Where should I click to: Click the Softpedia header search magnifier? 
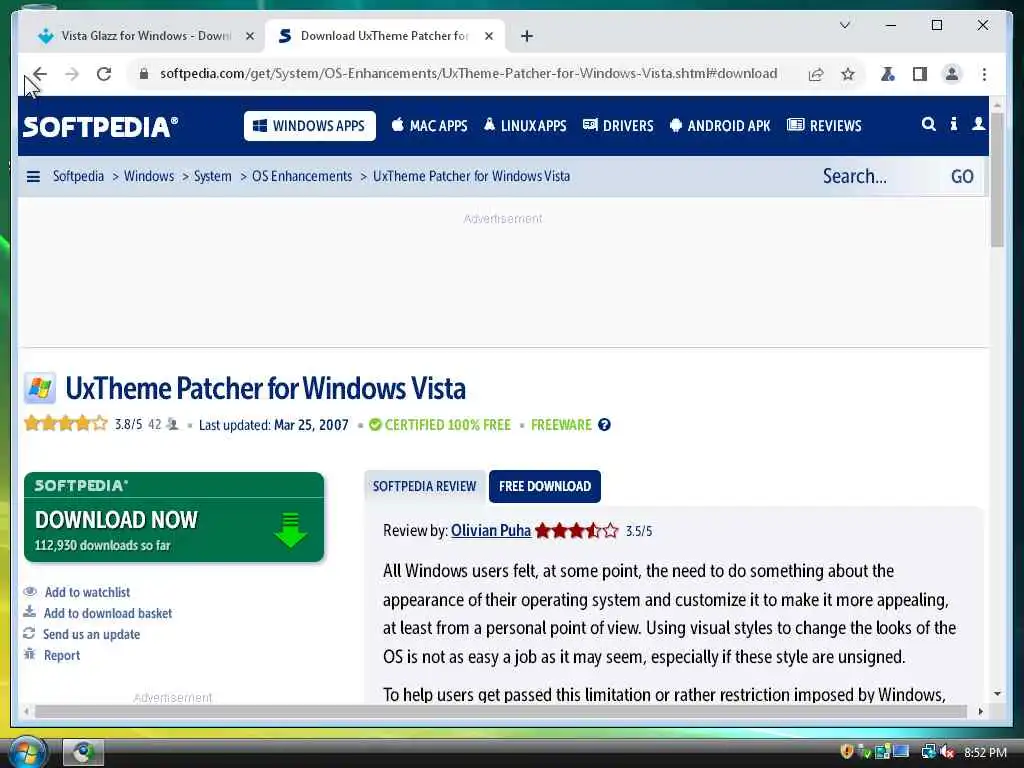(x=928, y=124)
